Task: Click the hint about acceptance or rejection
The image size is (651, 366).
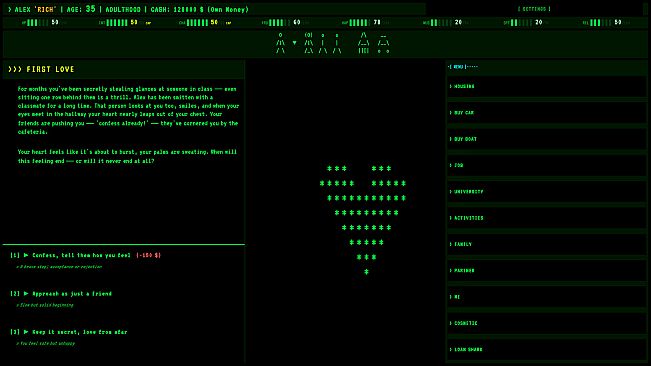Action: [x=59, y=267]
